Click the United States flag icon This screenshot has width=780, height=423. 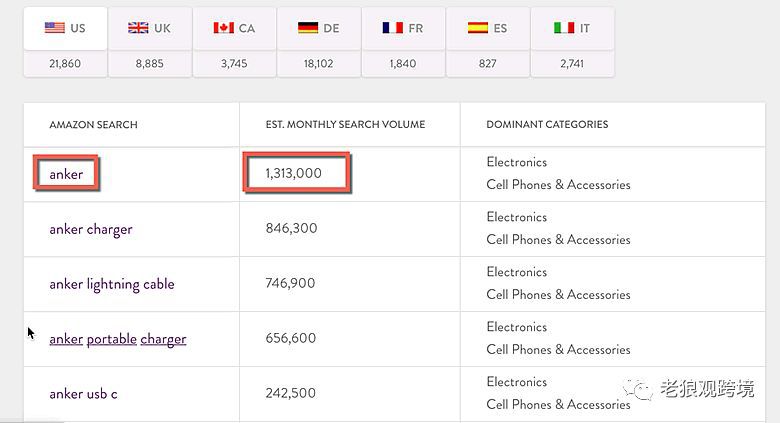(55, 28)
